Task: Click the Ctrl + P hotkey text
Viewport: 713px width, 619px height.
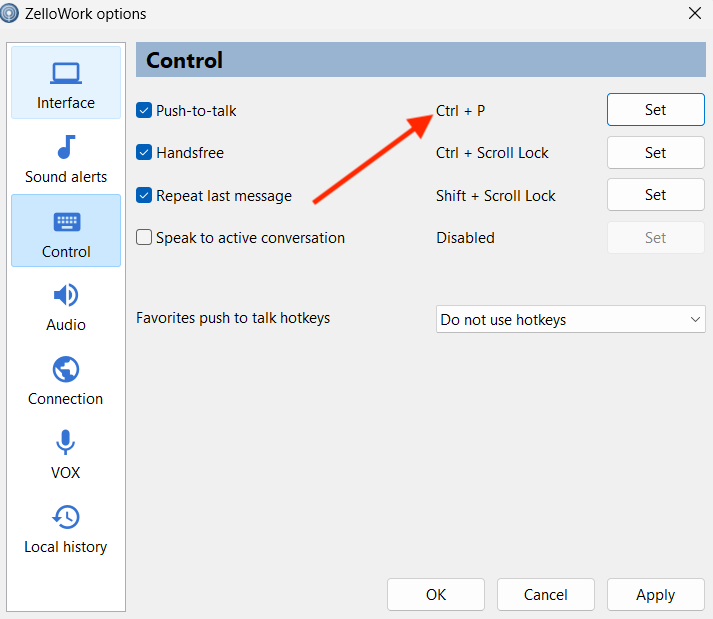Action: pyautogui.click(x=461, y=111)
